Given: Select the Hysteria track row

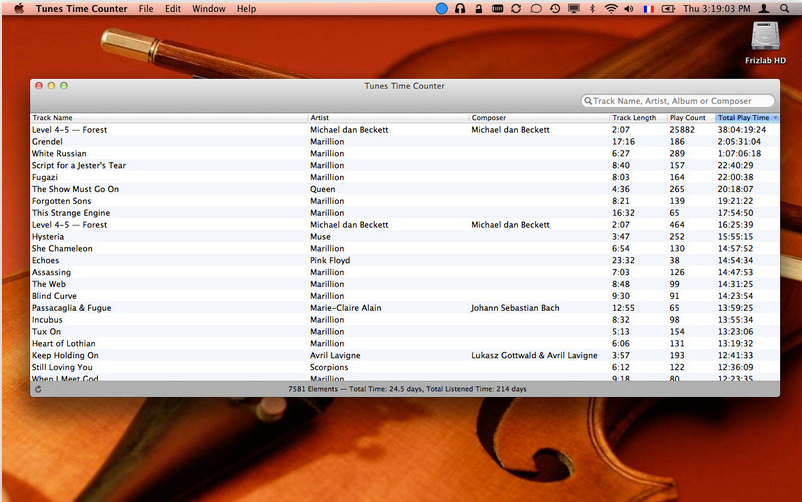Looking at the screenshot, I should coord(405,237).
